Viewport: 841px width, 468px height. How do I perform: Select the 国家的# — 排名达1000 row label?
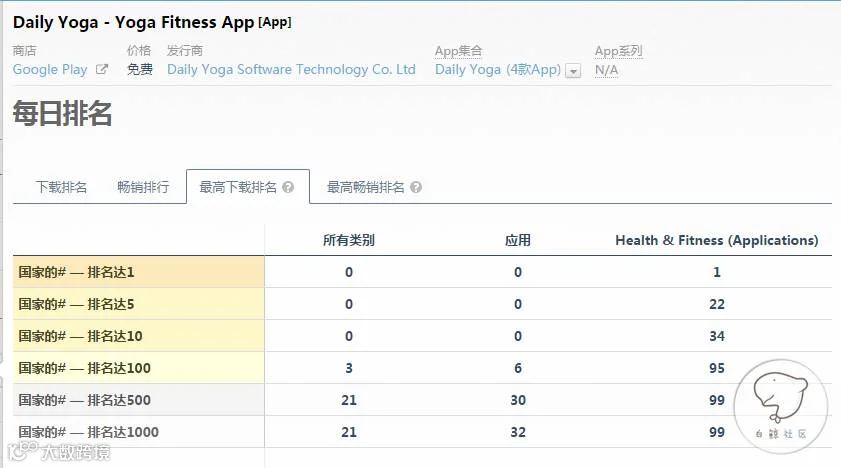(88, 432)
